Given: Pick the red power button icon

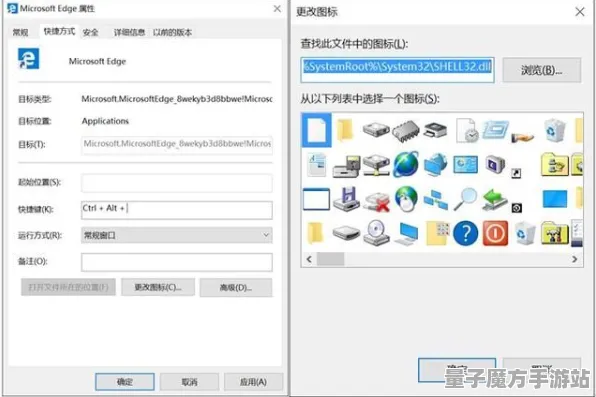Looking at the screenshot, I should tap(495, 233).
